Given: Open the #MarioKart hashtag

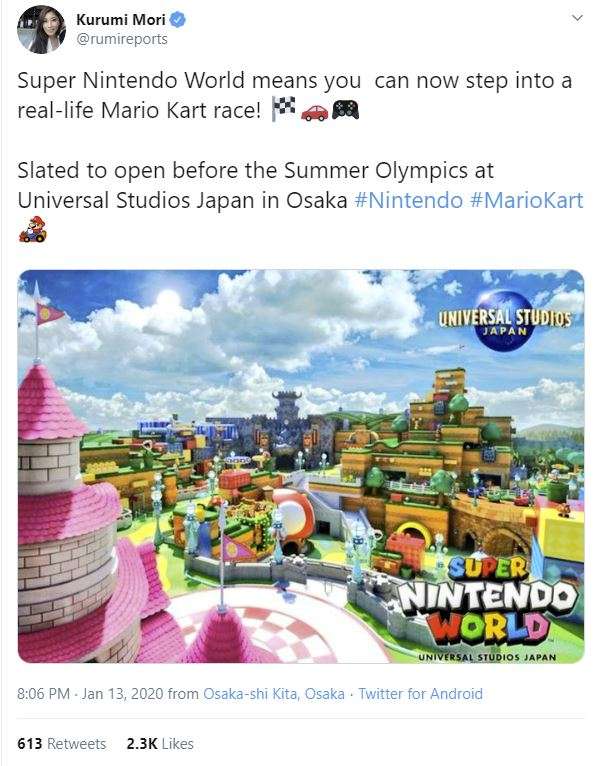Looking at the screenshot, I should [x=527, y=200].
